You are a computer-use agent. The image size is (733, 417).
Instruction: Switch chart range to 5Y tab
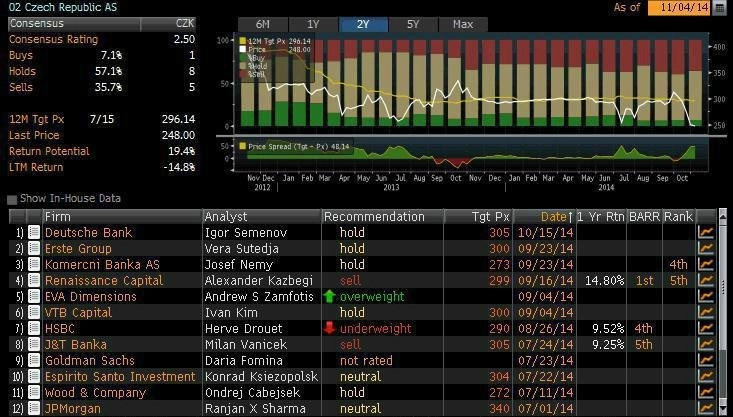(413, 24)
